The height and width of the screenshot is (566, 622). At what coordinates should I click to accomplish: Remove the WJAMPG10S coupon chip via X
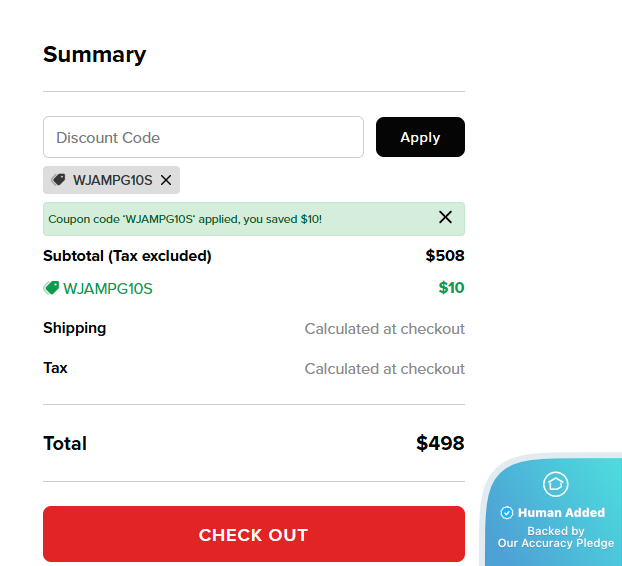click(166, 180)
